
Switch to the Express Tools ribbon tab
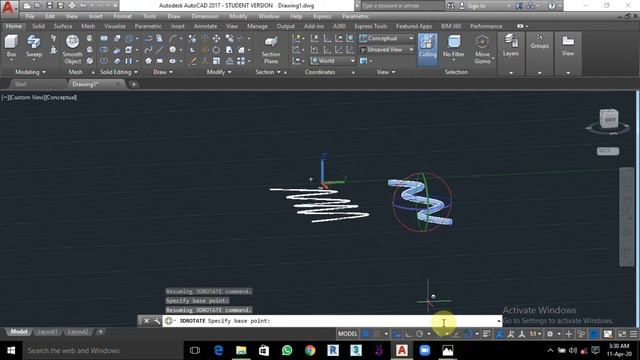[x=371, y=26]
